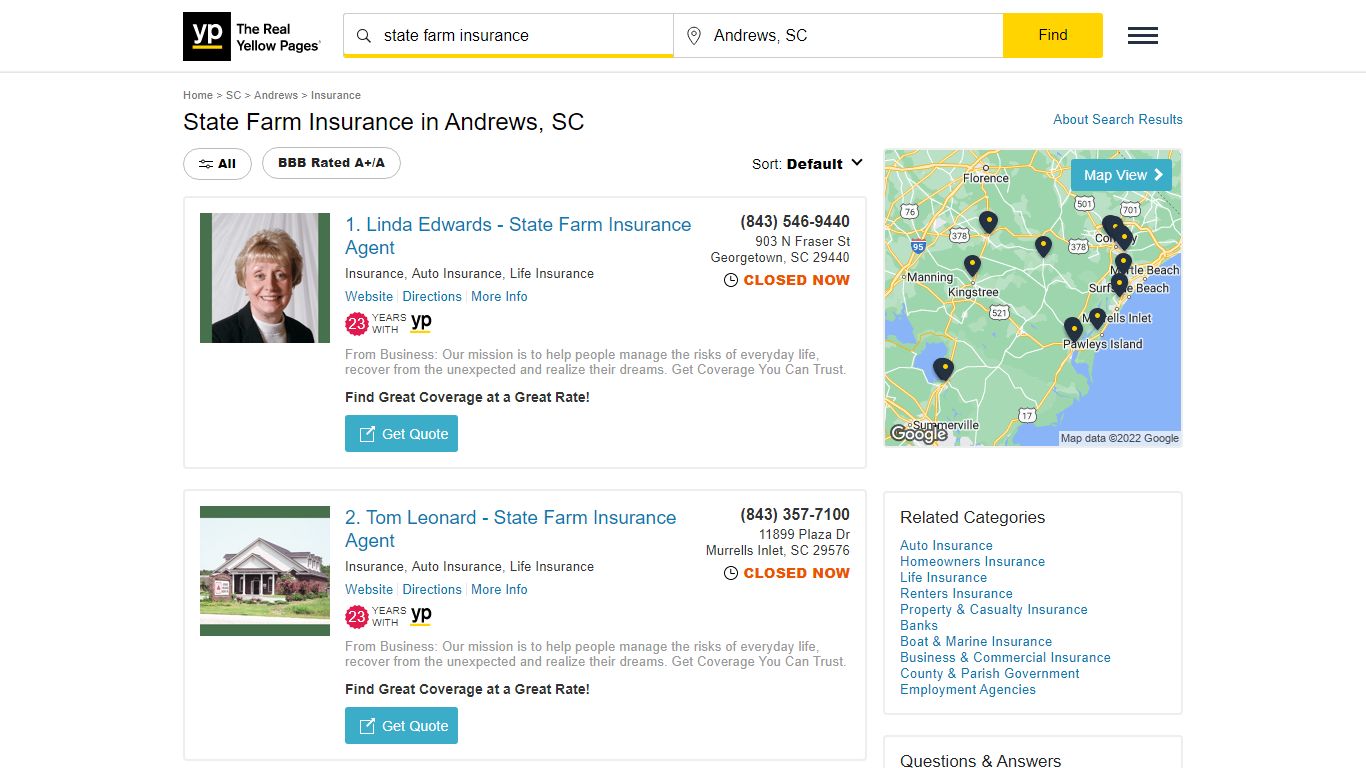
Task: Open Property & Casualty Insurance category
Action: click(993, 609)
